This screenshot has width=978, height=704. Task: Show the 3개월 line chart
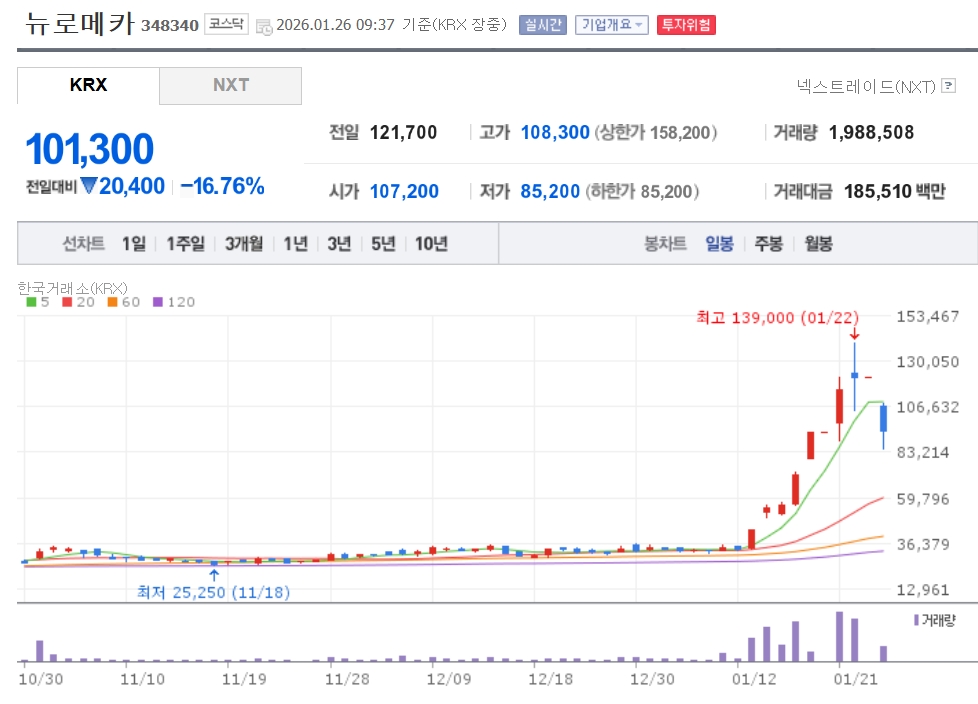(x=244, y=244)
